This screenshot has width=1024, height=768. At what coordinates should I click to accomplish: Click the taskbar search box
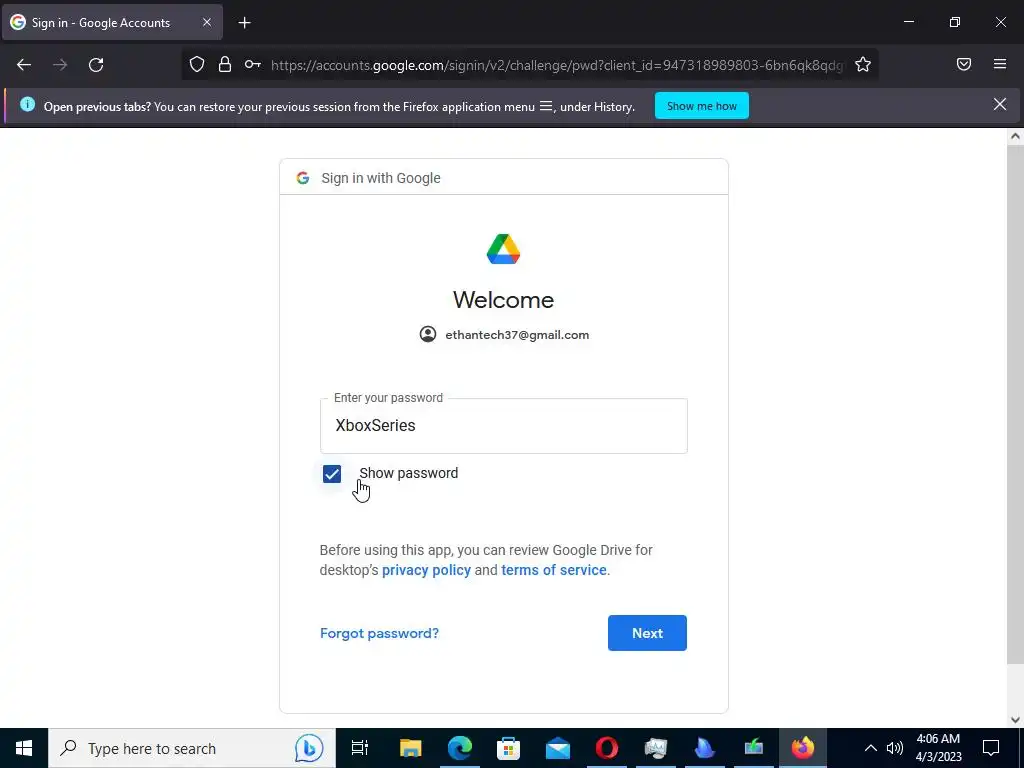192,748
